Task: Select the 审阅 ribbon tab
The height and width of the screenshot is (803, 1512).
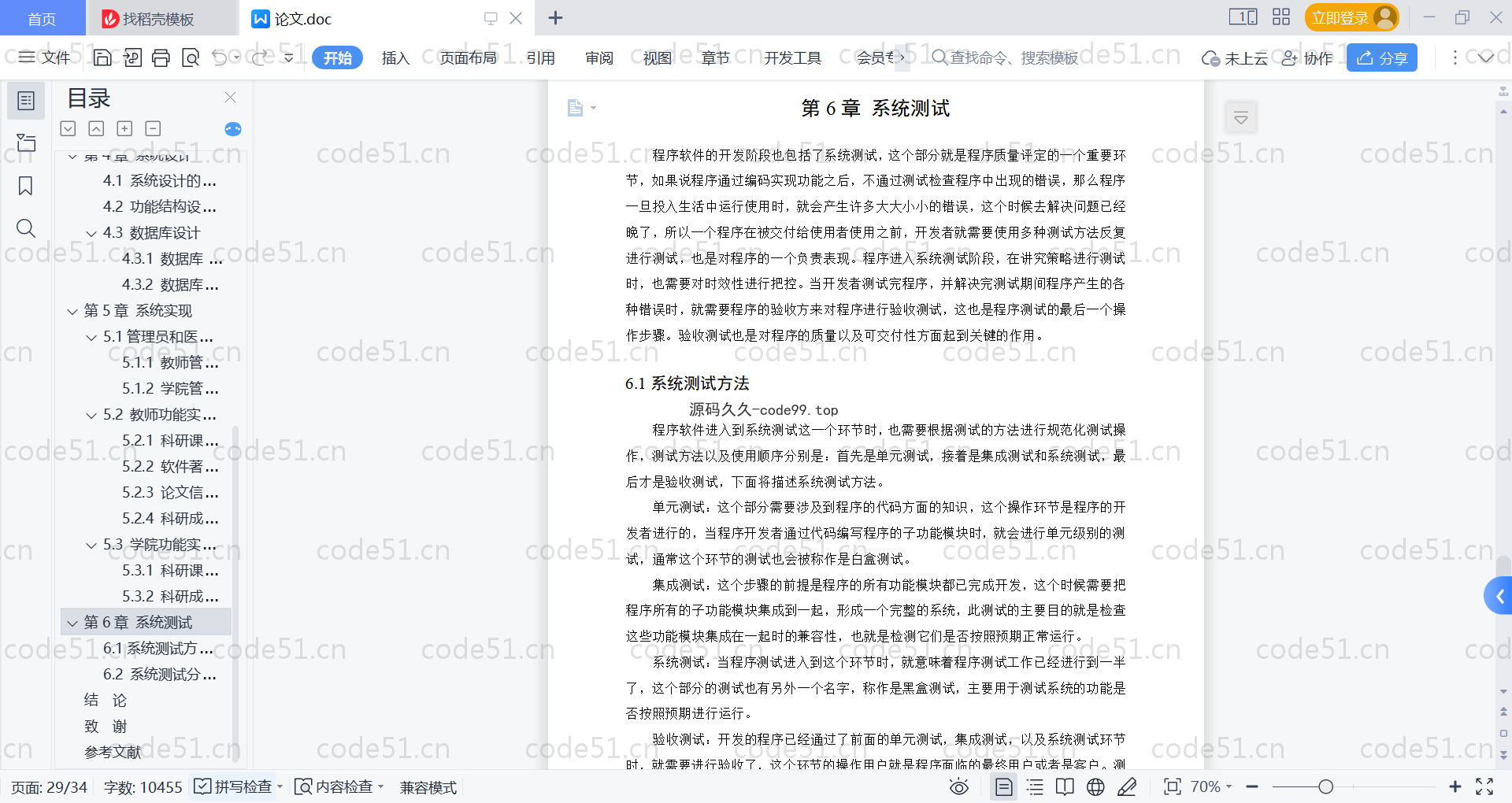Action: (599, 57)
